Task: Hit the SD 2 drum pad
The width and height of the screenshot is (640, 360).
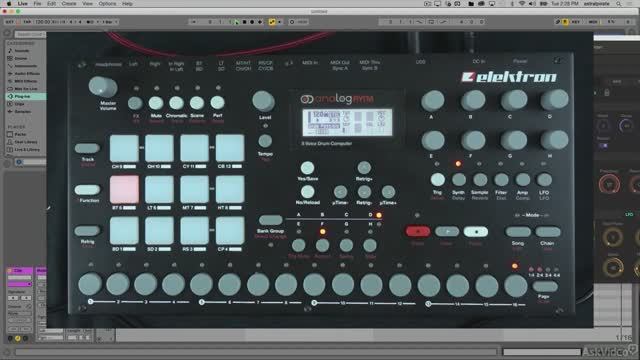Action: (x=159, y=231)
